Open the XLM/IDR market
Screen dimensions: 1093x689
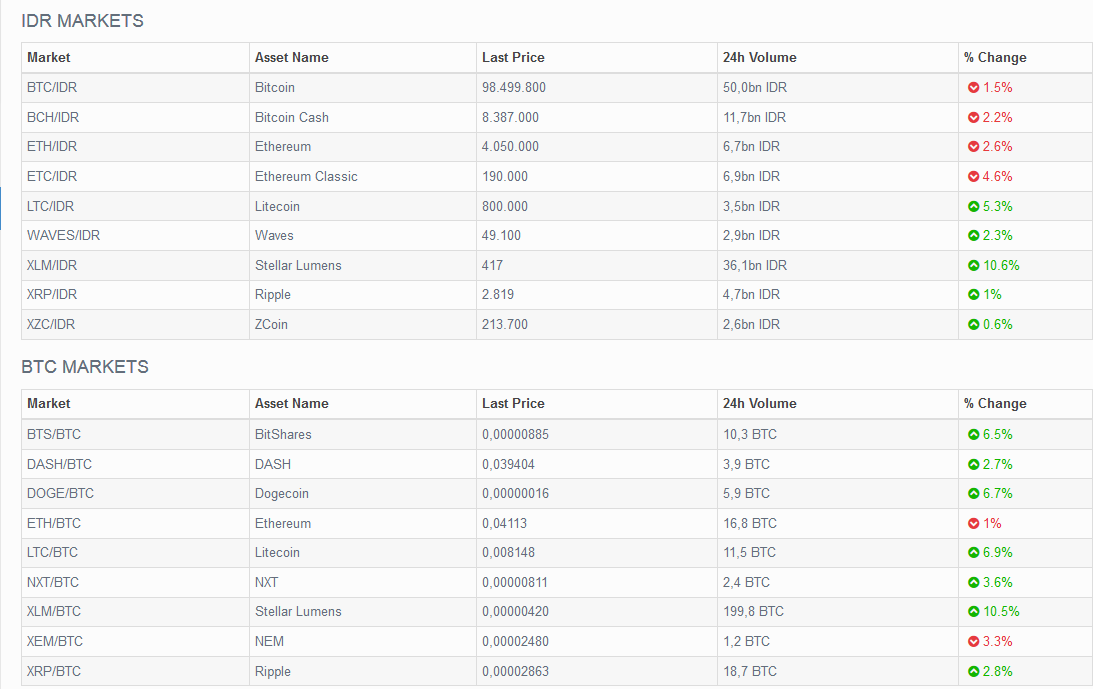(52, 266)
